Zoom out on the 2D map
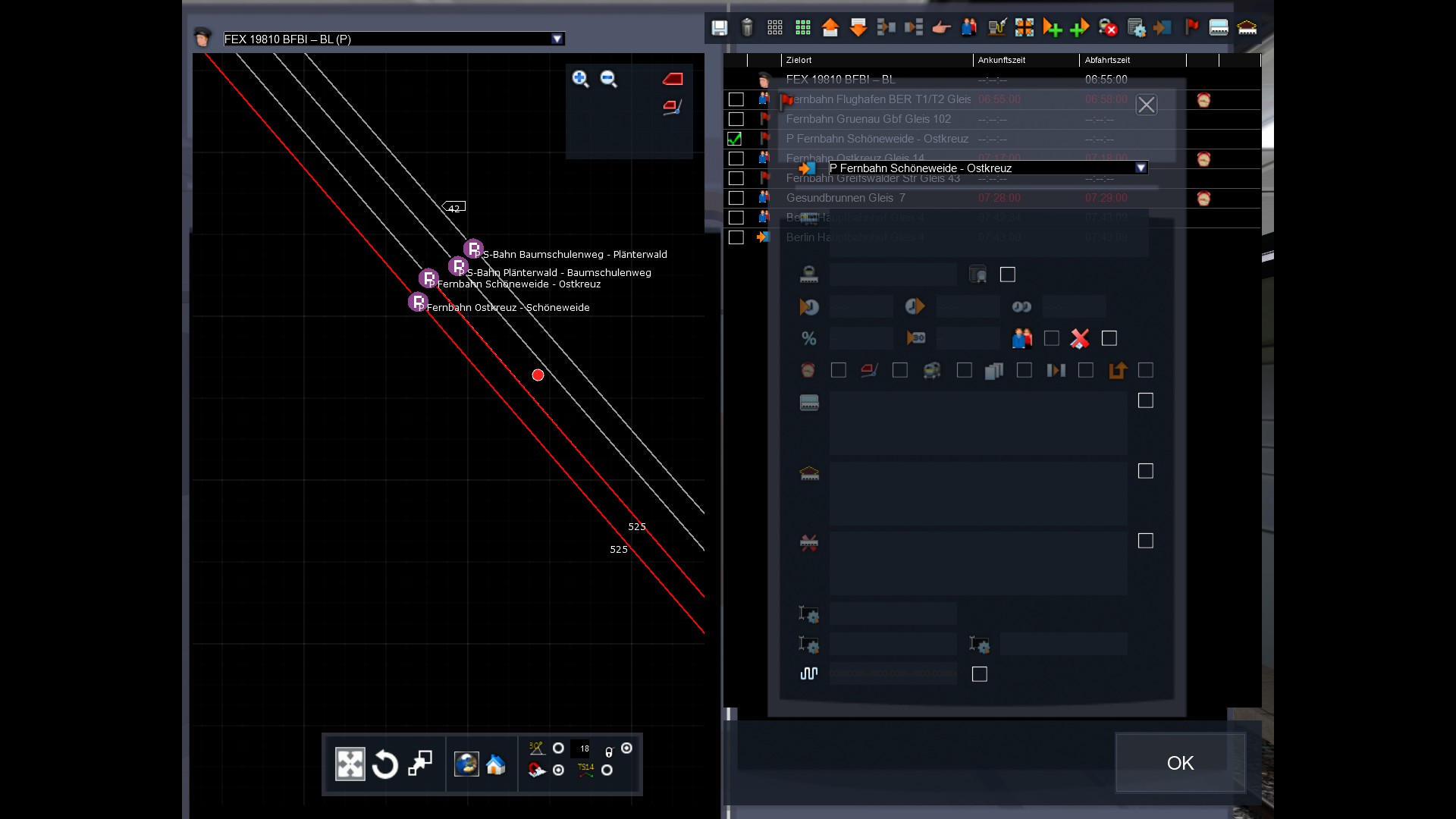1456x819 pixels. (x=608, y=79)
